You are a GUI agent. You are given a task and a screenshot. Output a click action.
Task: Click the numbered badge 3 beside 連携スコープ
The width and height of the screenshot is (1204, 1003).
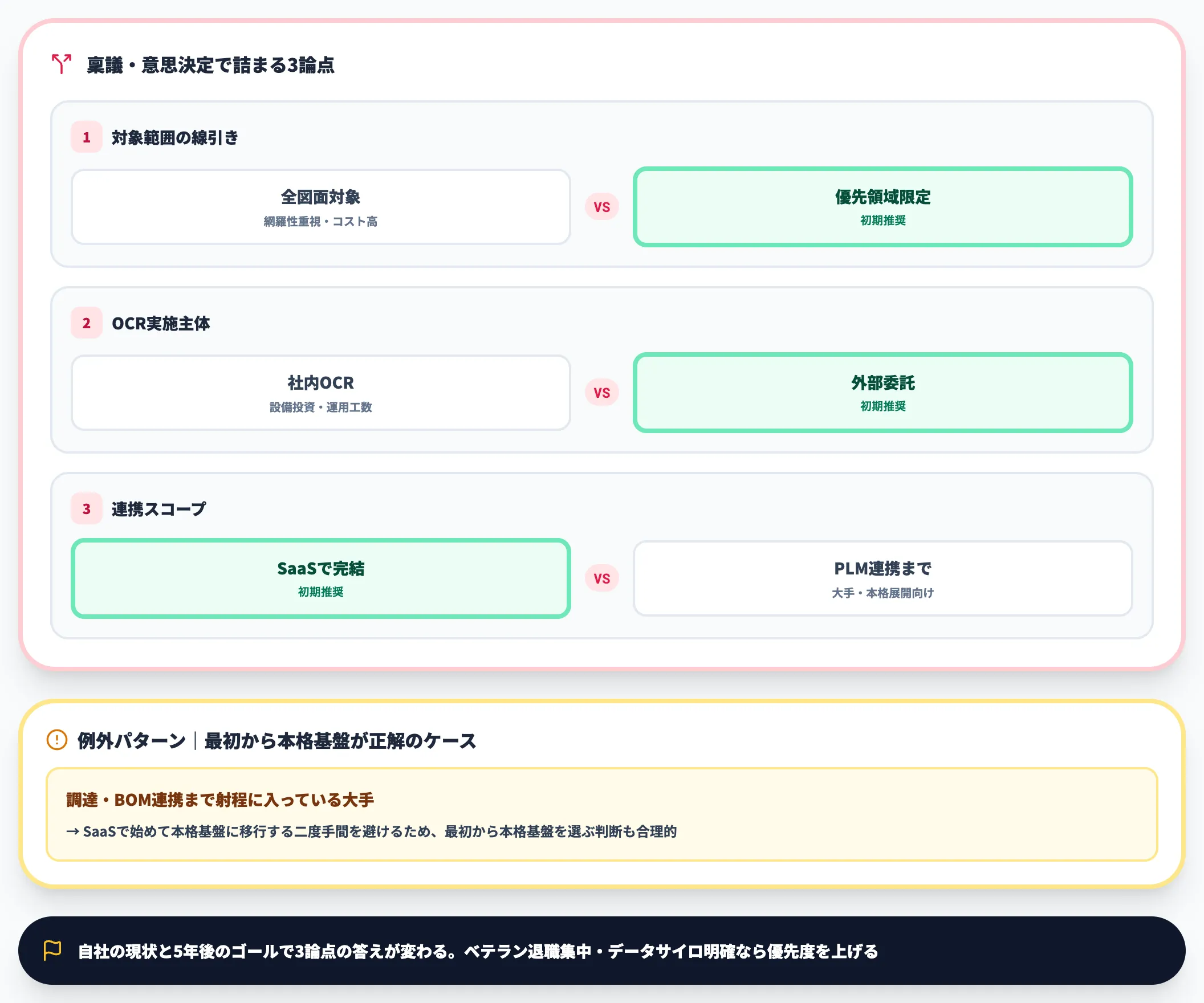(x=86, y=508)
